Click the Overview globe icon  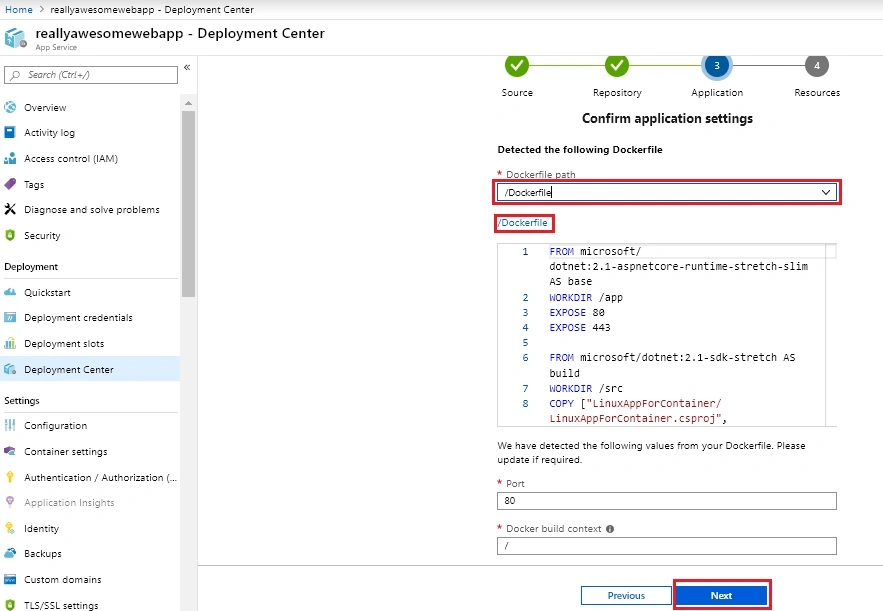(10, 107)
